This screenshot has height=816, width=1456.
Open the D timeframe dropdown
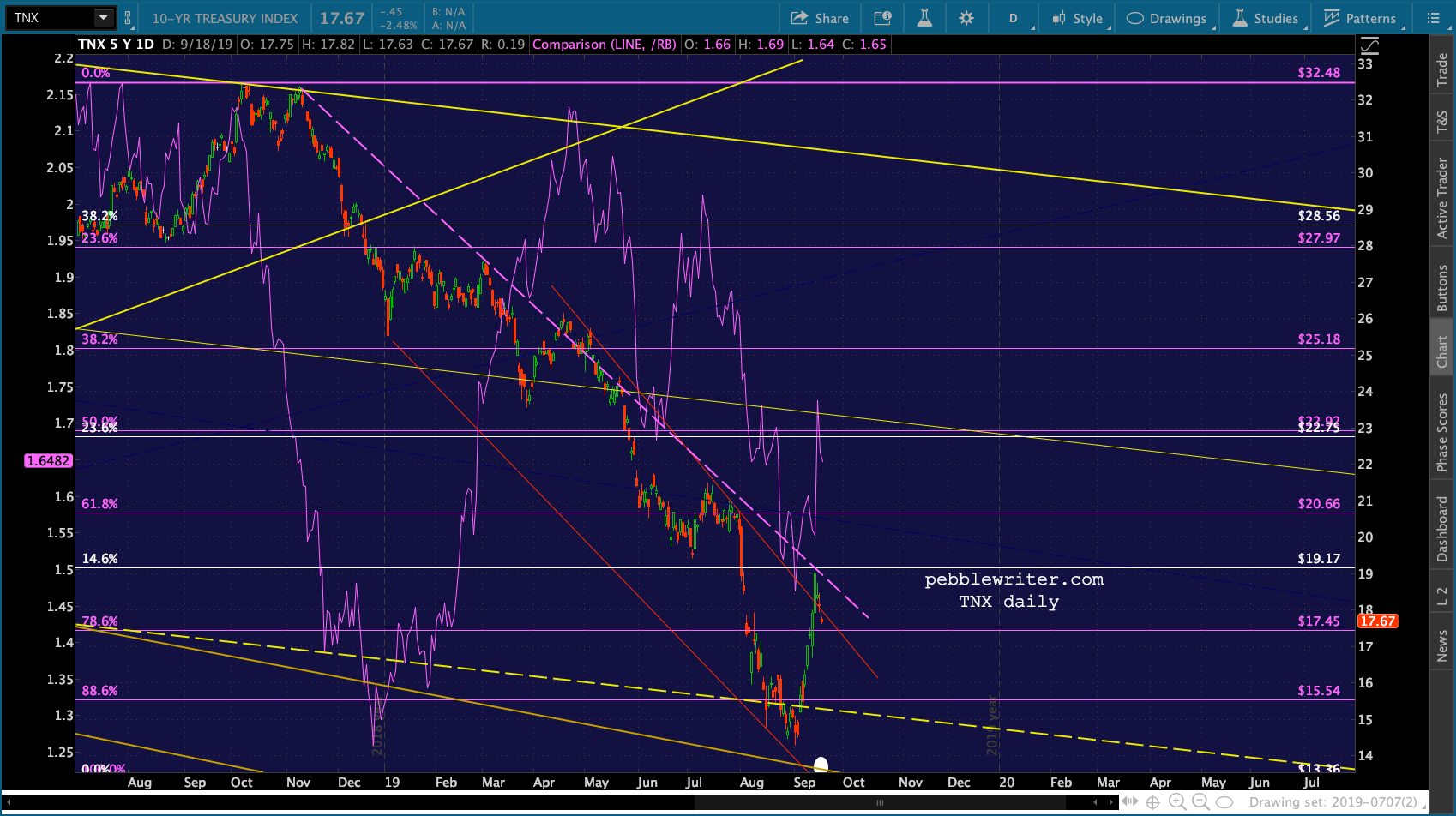tap(1014, 18)
